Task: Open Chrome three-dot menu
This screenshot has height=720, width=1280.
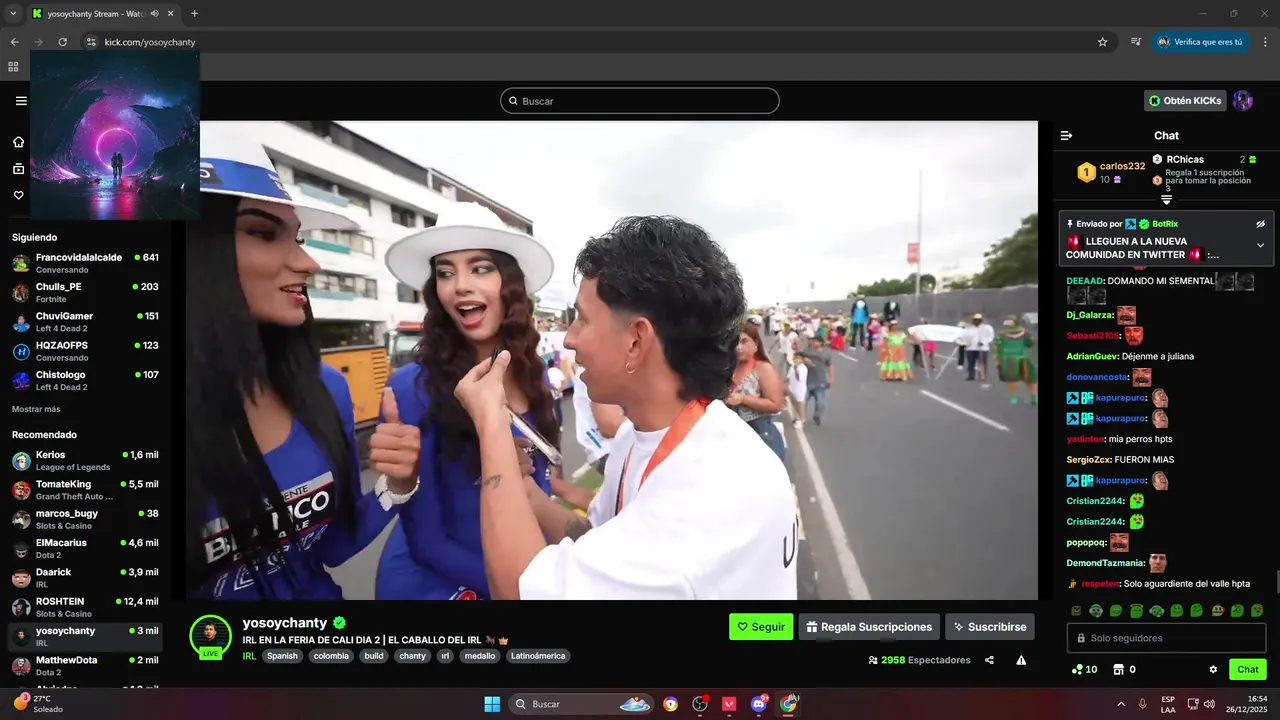Action: 1265,42
